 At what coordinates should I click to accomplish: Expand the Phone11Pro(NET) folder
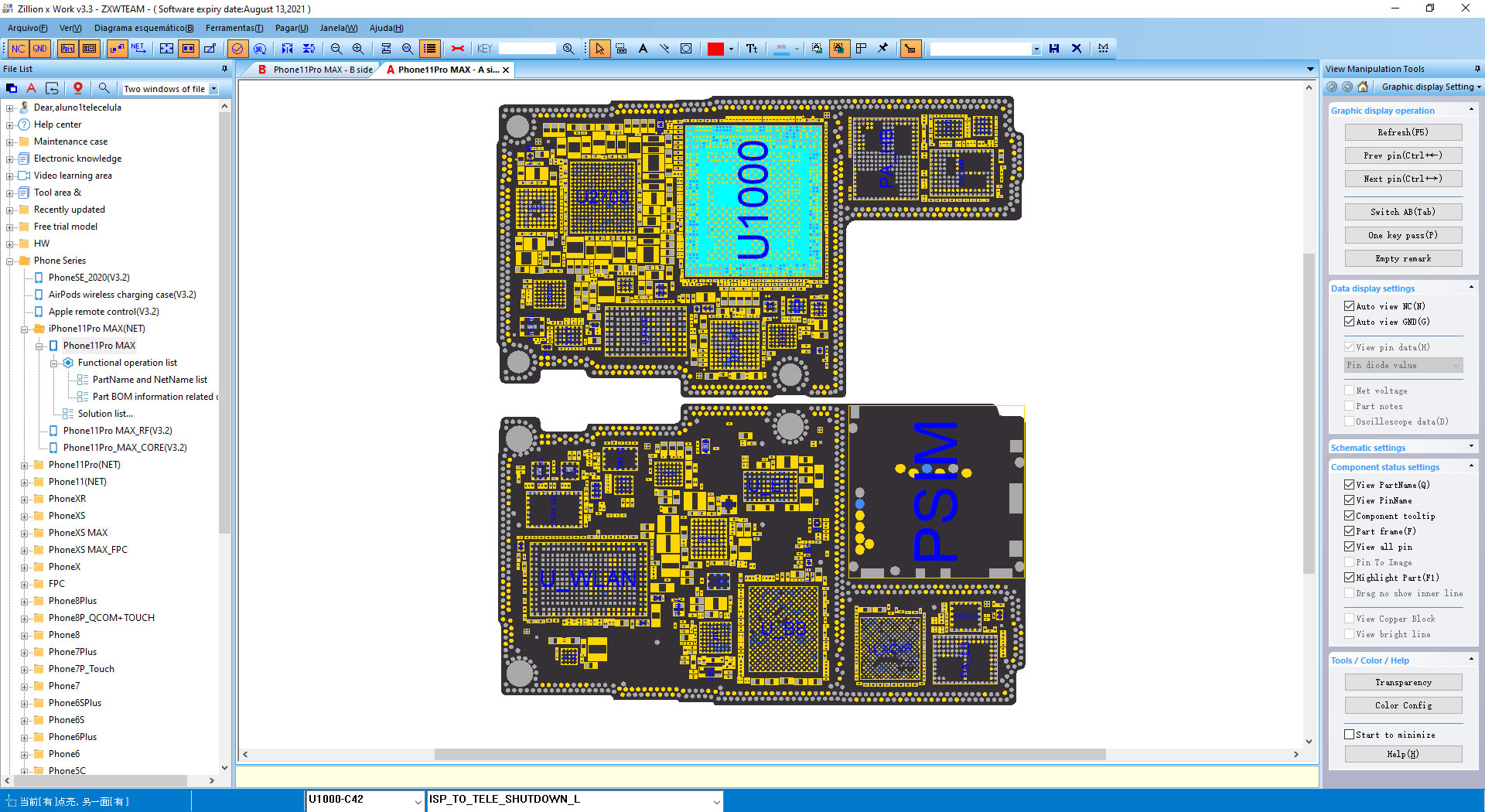pos(24,466)
